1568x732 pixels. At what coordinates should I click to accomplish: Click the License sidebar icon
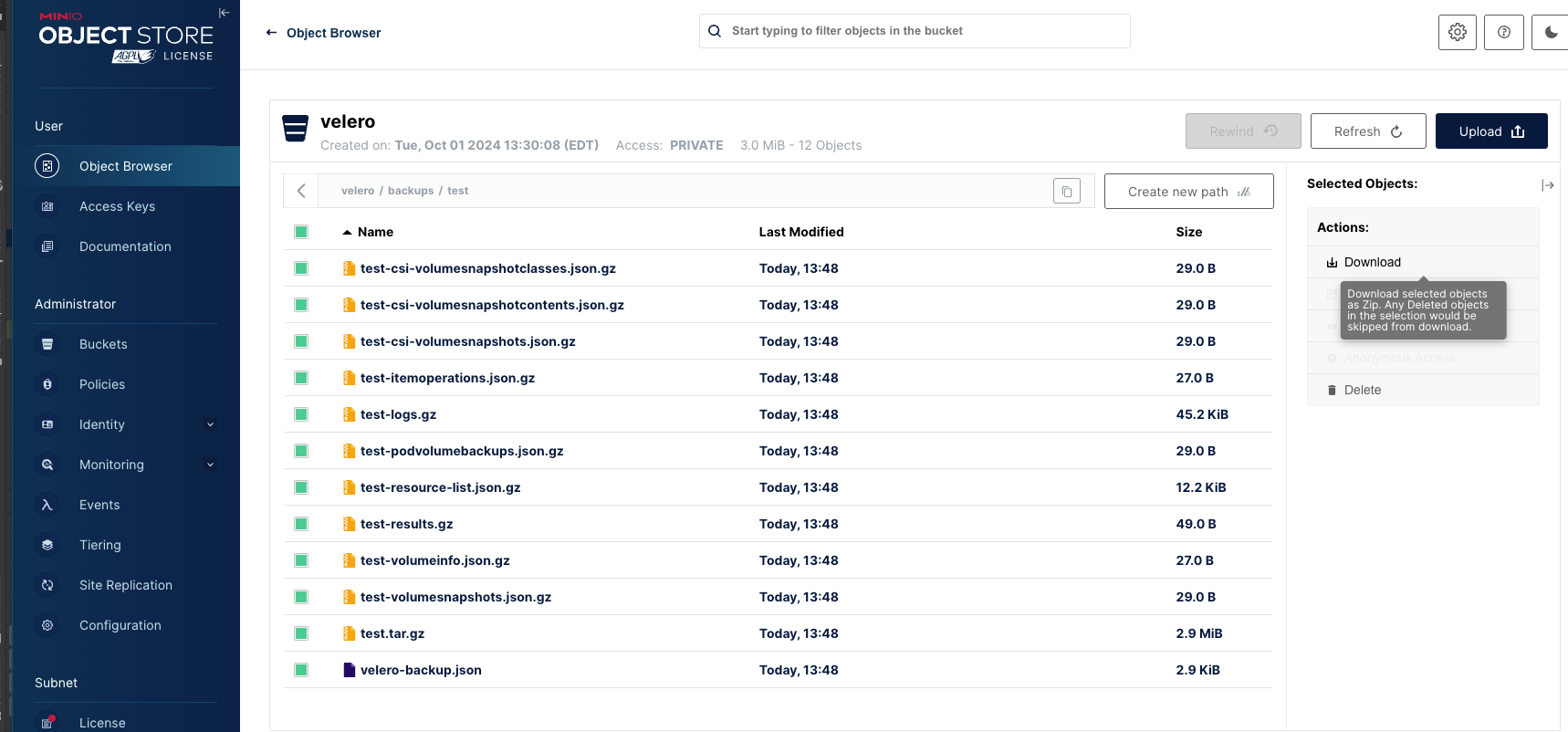(x=47, y=722)
